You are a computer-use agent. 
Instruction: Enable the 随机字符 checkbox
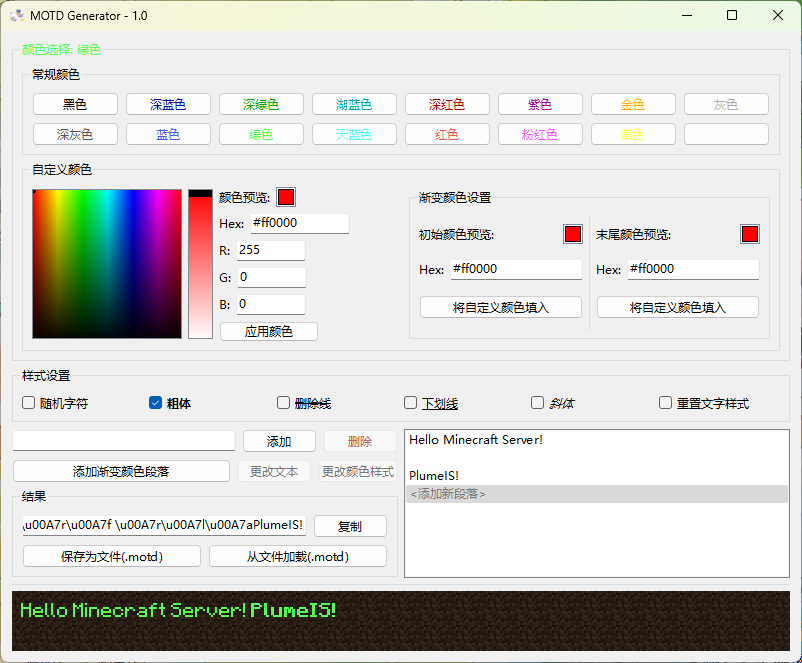click(x=28, y=402)
